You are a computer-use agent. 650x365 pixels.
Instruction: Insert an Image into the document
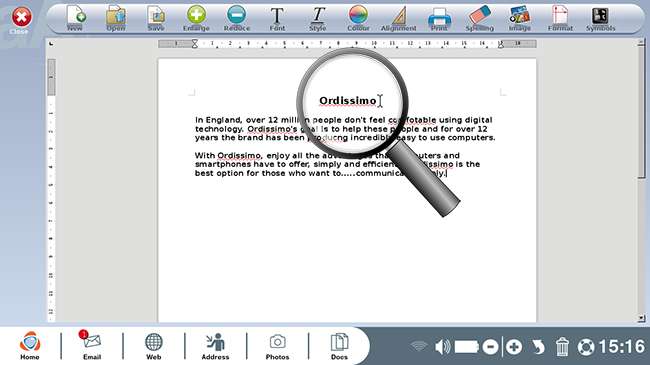520,19
